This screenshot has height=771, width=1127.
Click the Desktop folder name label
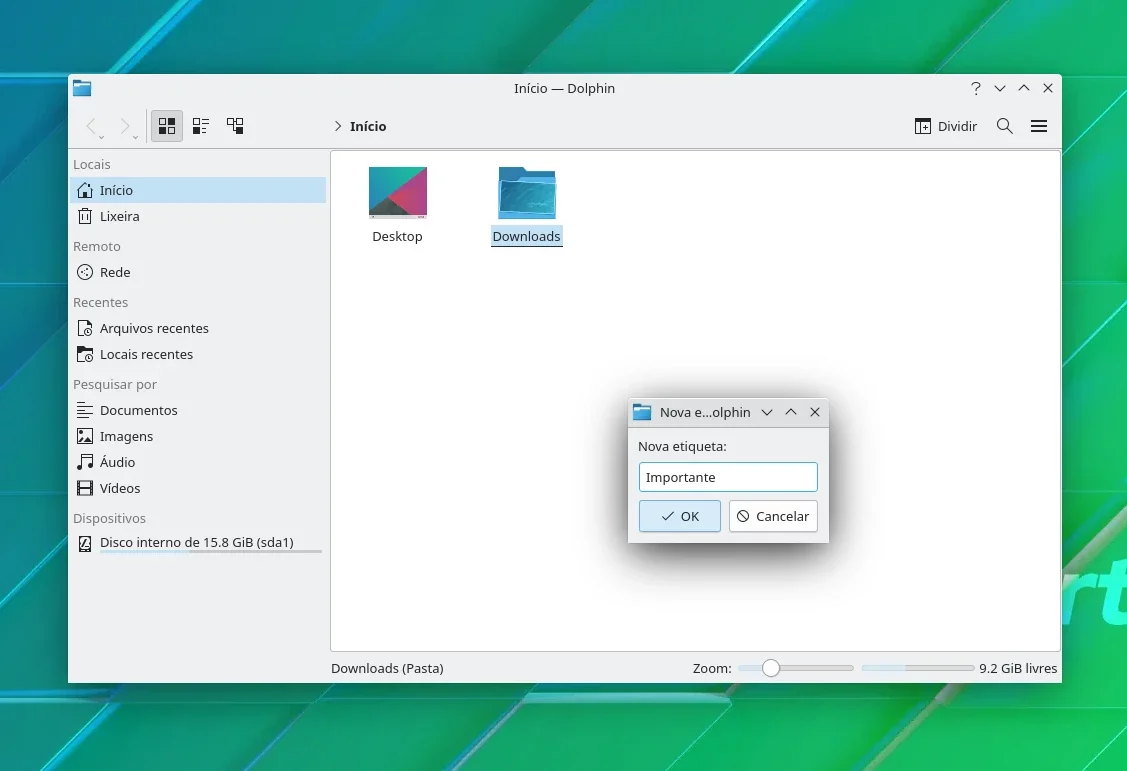[397, 236]
